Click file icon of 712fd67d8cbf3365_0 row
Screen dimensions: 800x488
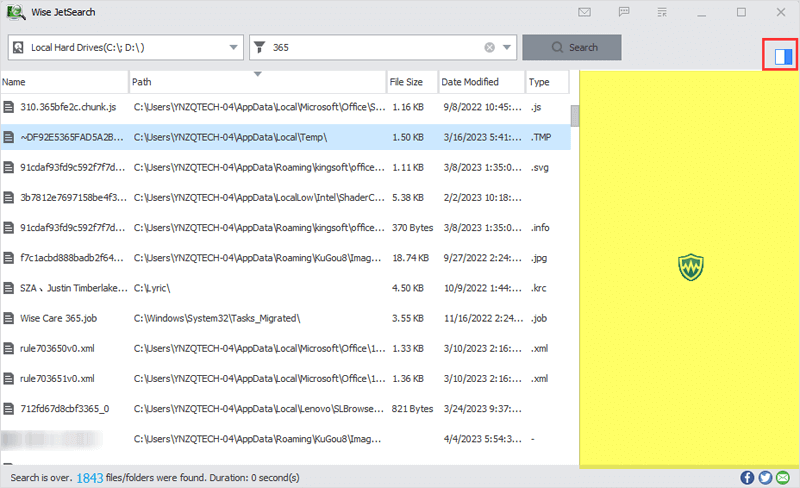point(9,409)
